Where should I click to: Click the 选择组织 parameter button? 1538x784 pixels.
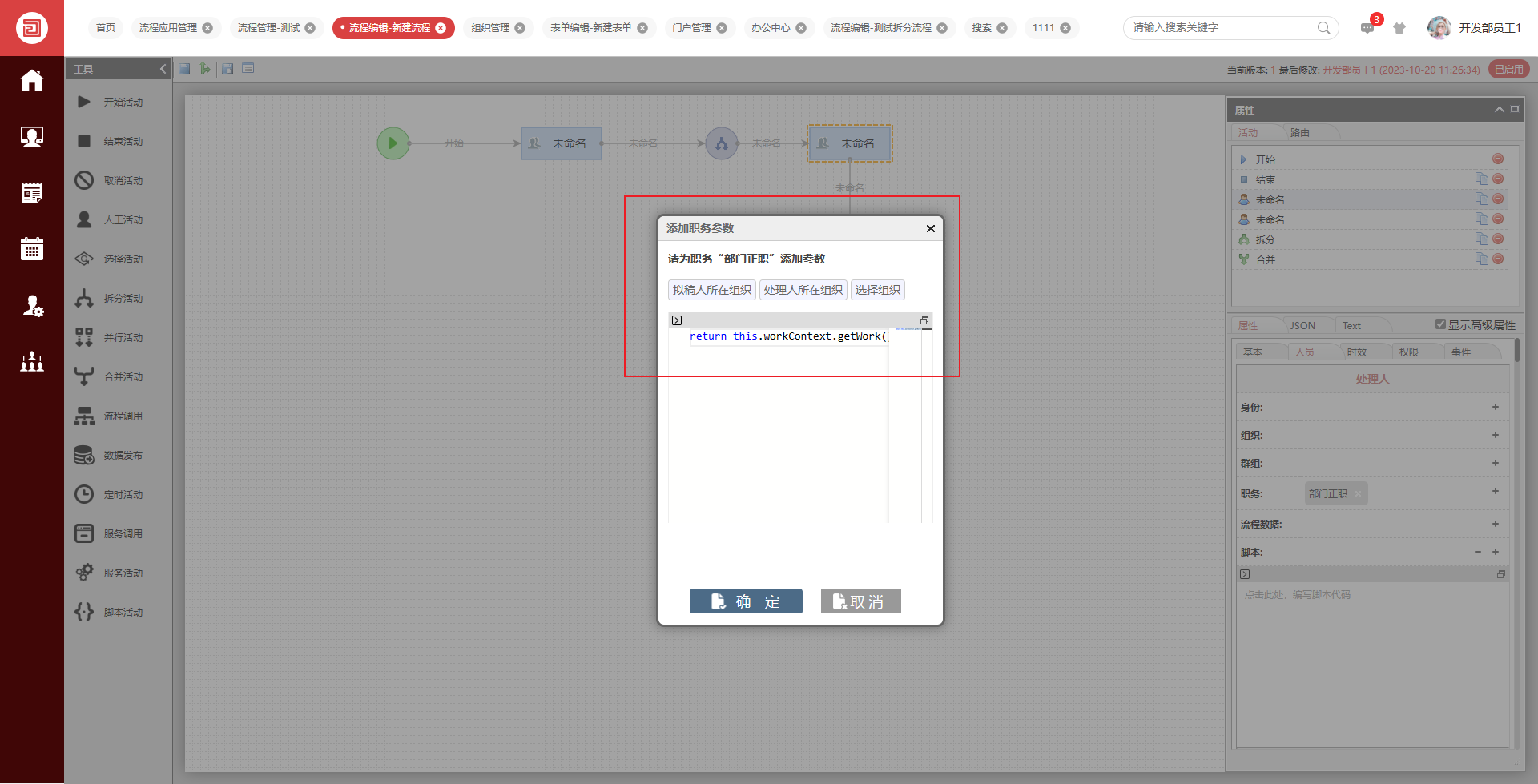[x=878, y=290]
